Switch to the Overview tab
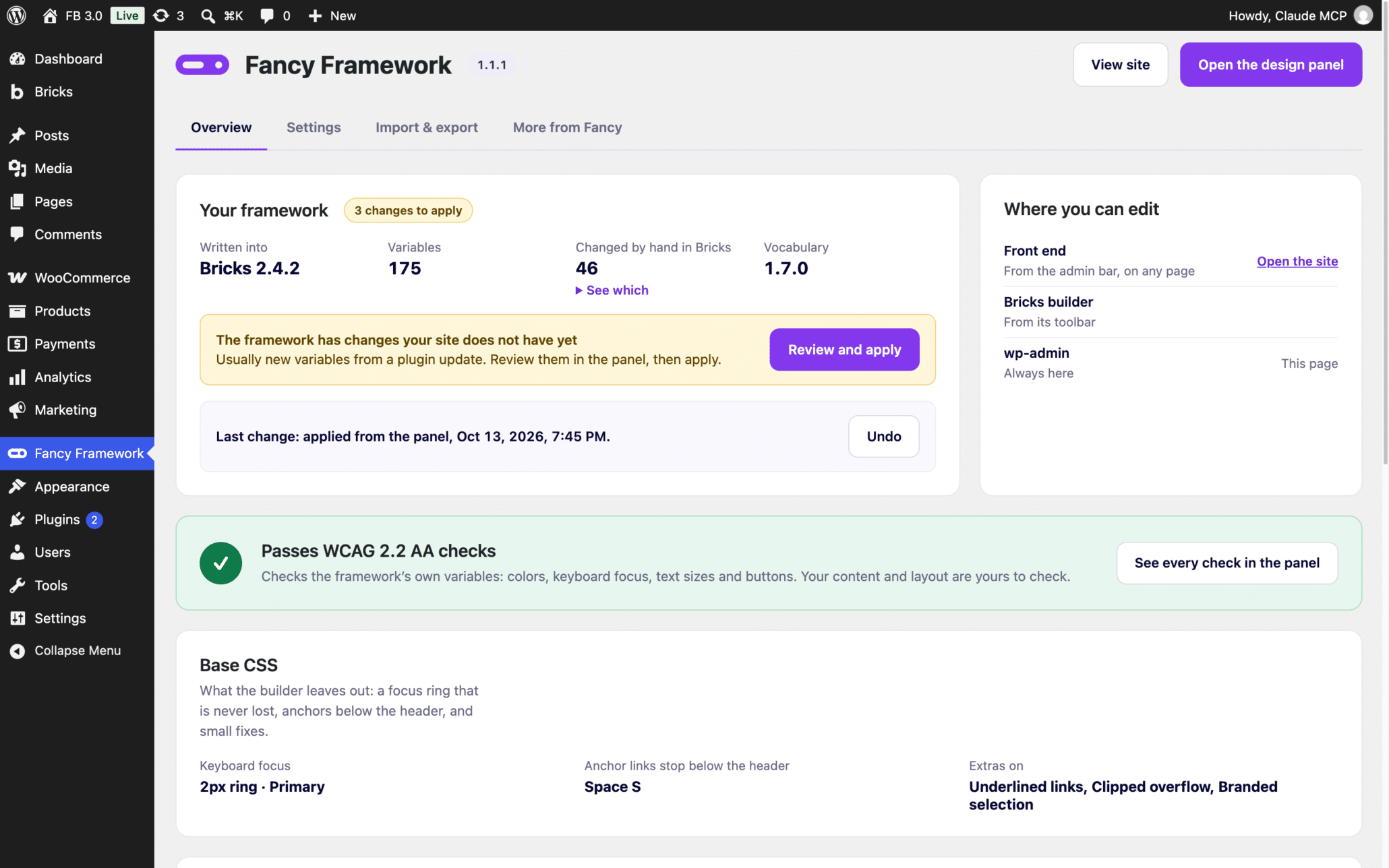This screenshot has height=868, width=1389. (221, 127)
